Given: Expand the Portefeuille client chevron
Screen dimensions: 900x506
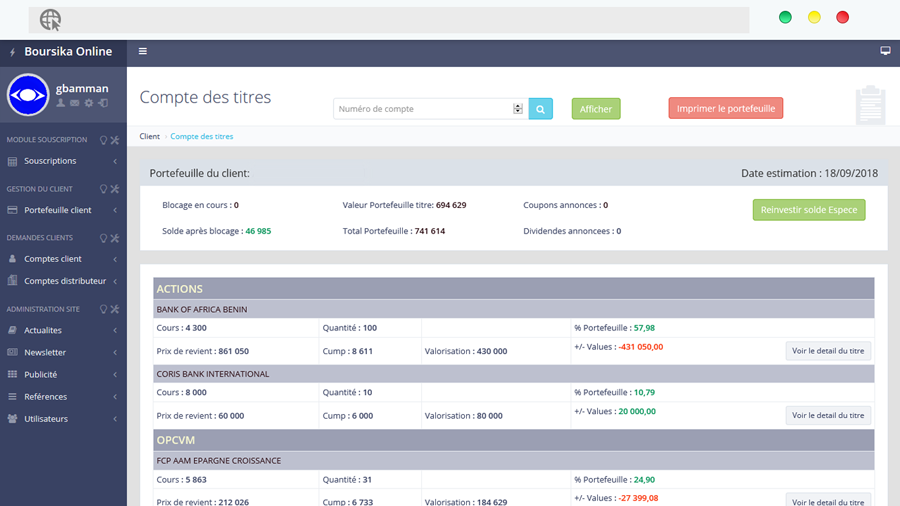Looking at the screenshot, I should 115,210.
